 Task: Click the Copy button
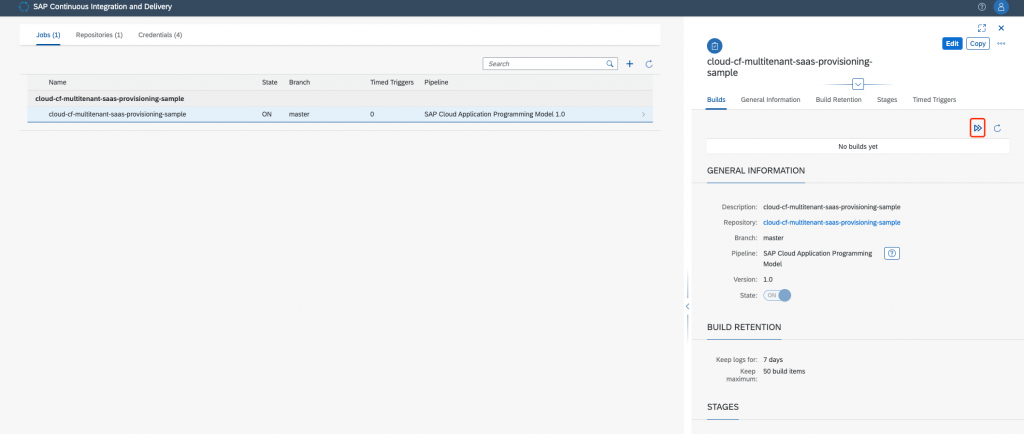coord(978,44)
